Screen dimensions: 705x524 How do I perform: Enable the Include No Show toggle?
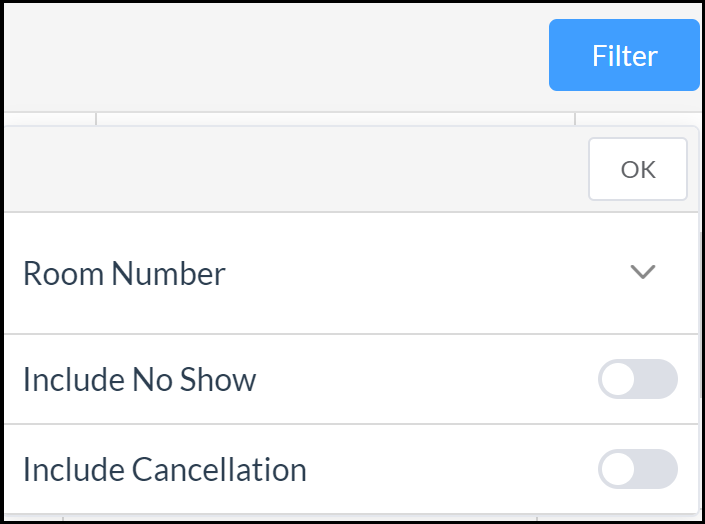637,380
